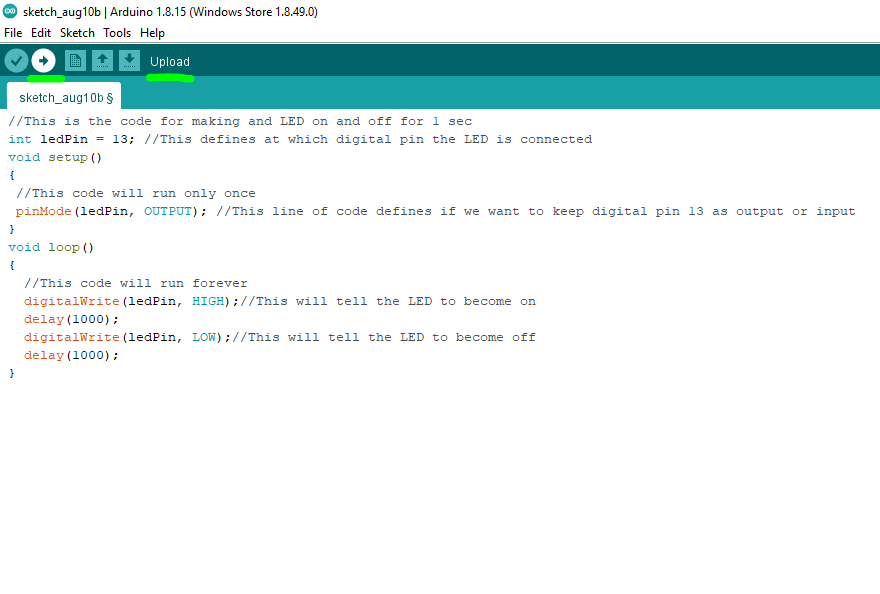Click 'void loop()' line
This screenshot has width=880, height=594.
pos(51,247)
